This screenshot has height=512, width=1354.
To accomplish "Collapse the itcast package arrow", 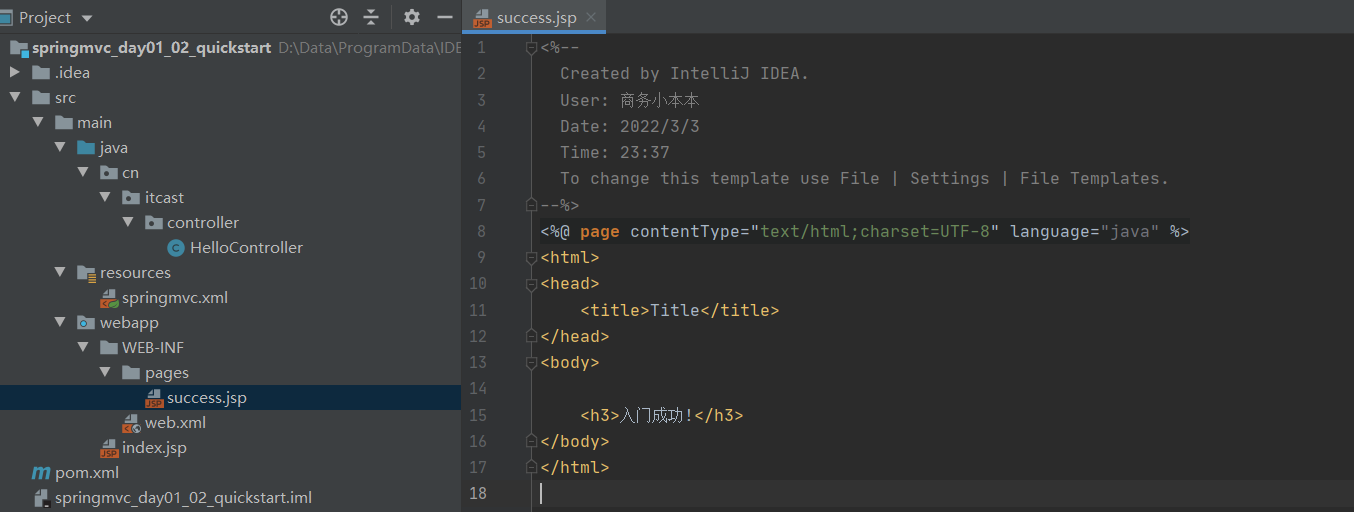I will click(105, 197).
